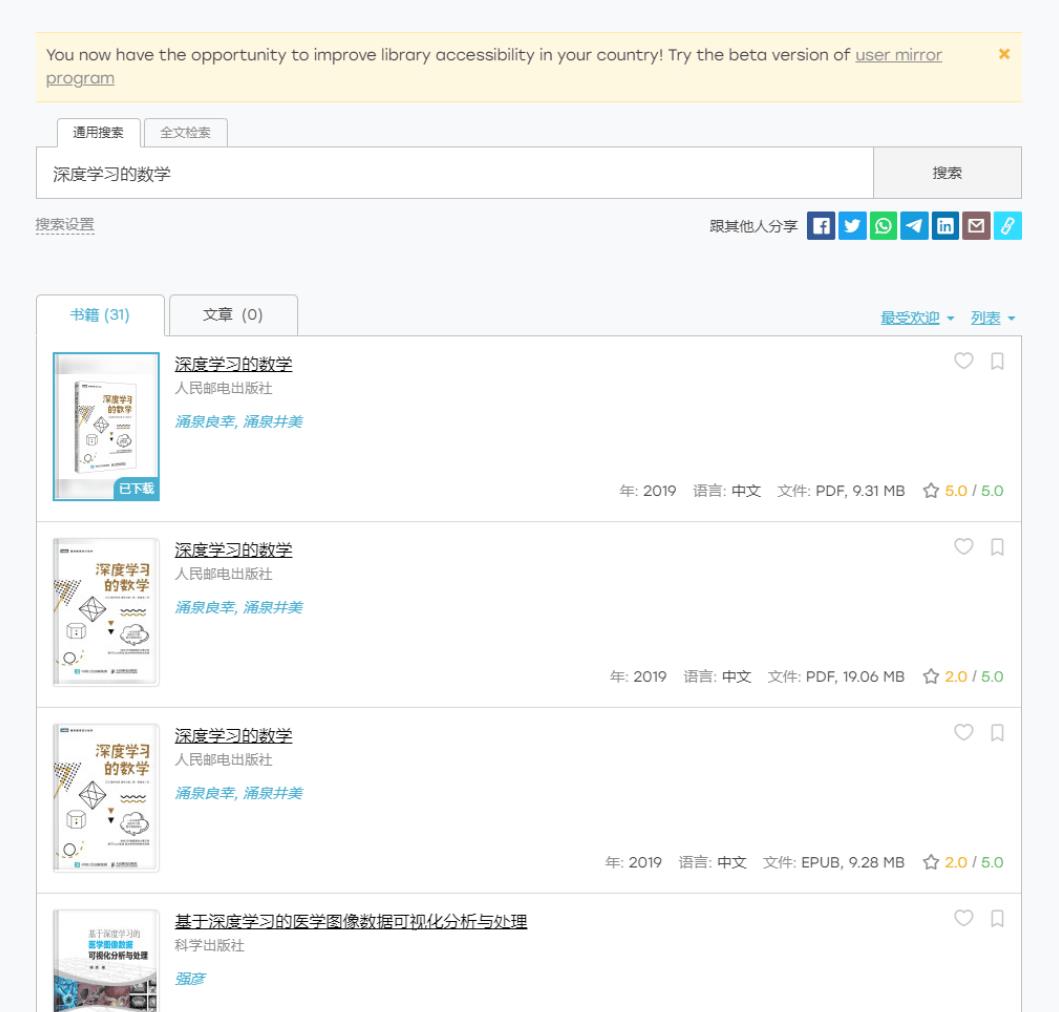Open 搜索设置 search settings
This screenshot has height=1012, width=1059.
point(65,225)
